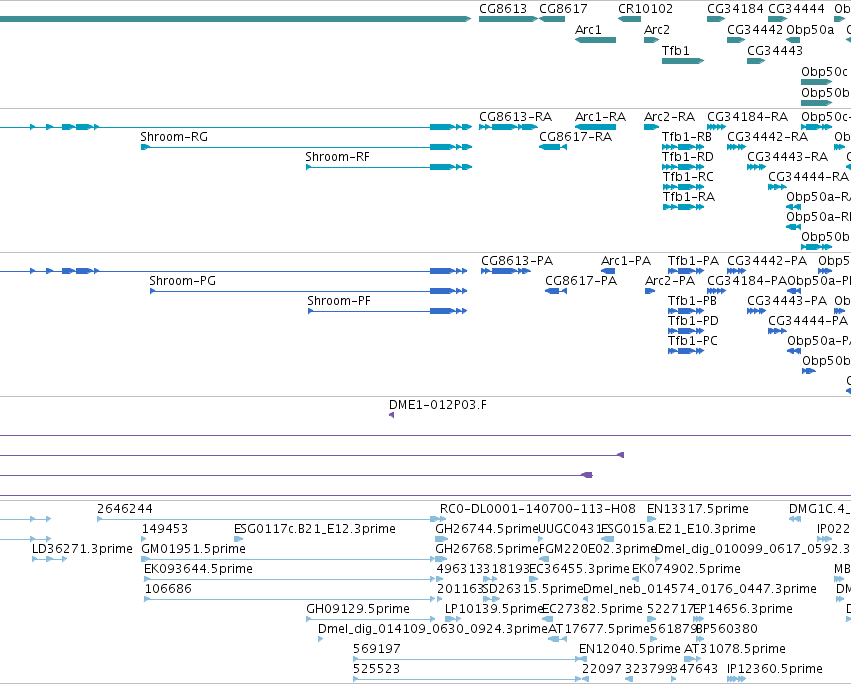
Task: Click the GH09129.5prime EST label
Action: pyautogui.click(x=358, y=609)
